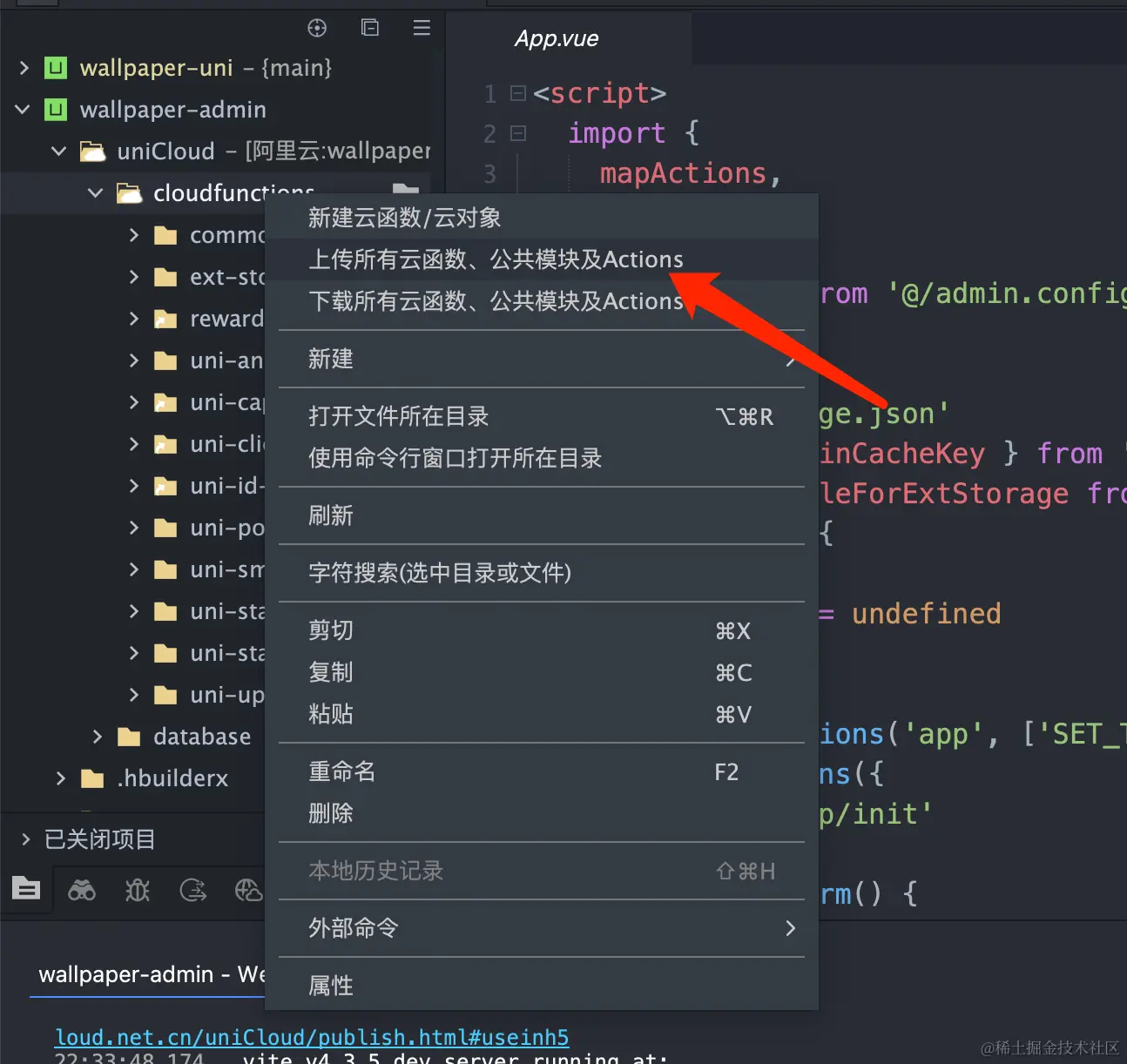Viewport: 1127px width, 1064px height.
Task: Open the project panel hamburger menu icon
Action: 422,28
